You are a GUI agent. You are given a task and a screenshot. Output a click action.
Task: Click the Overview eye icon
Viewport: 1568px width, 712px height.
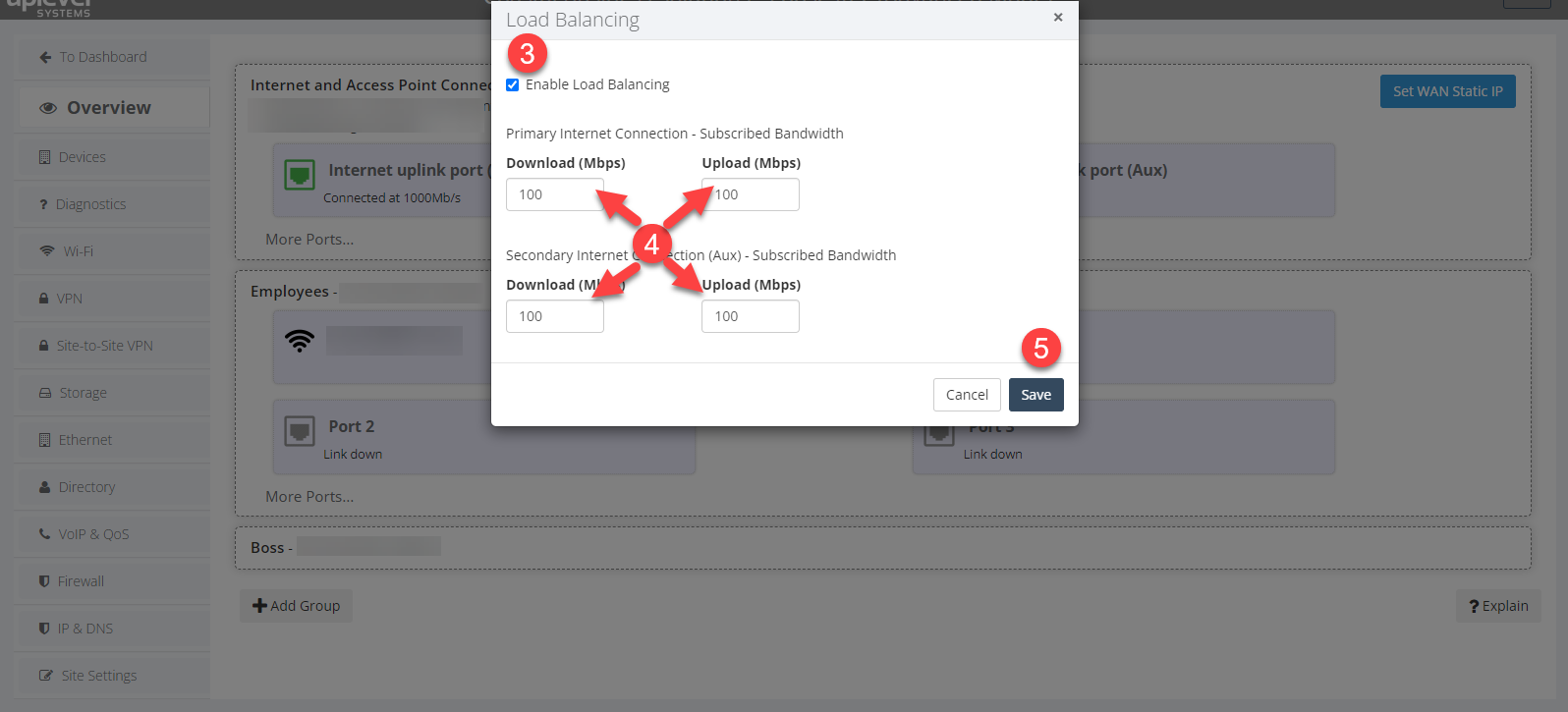coord(48,108)
